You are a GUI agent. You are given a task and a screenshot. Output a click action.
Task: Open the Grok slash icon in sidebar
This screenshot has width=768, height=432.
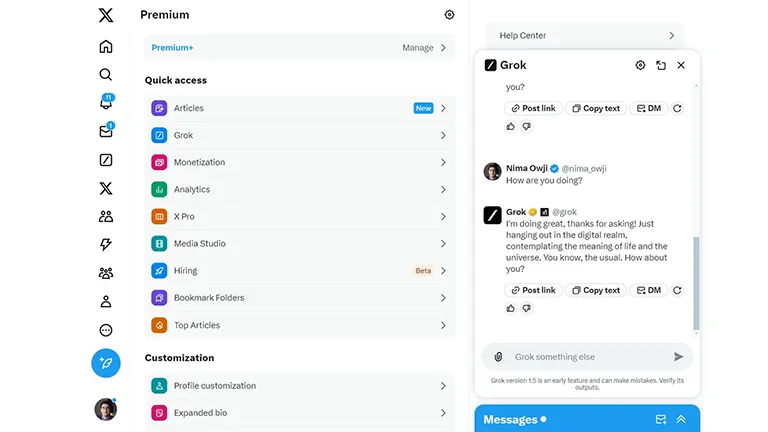pyautogui.click(x=106, y=160)
